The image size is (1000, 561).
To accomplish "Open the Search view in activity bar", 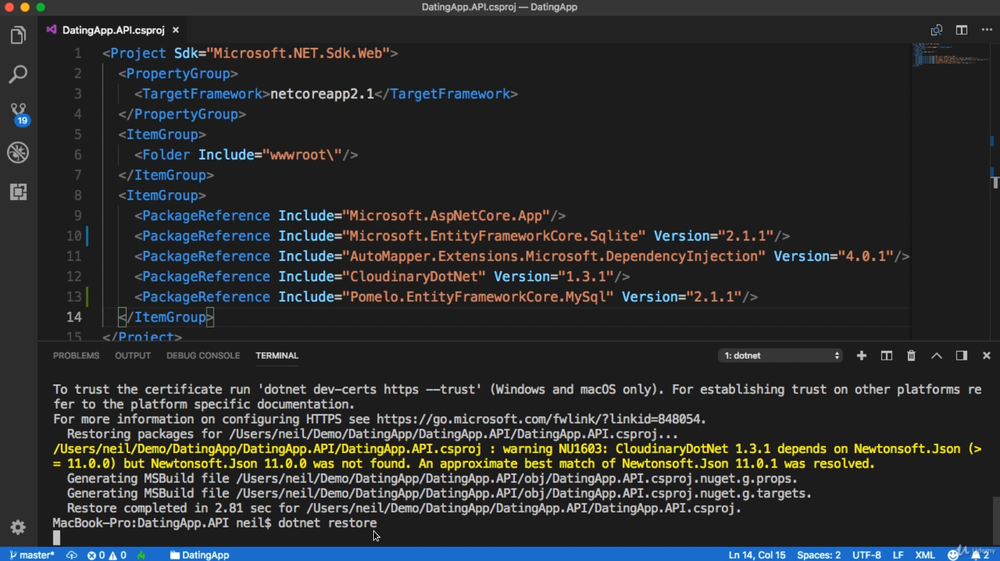I will click(18, 75).
